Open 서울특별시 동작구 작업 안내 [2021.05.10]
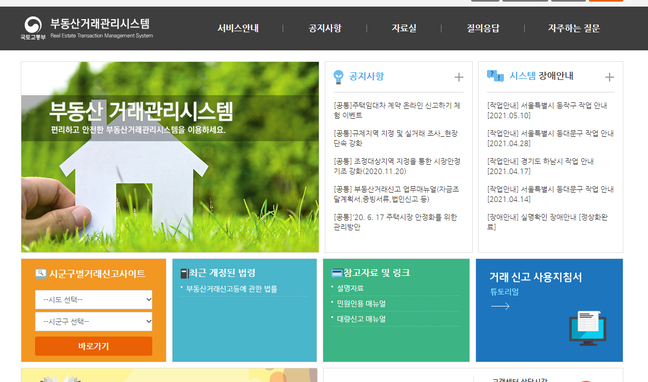The height and width of the screenshot is (382, 648). click(x=547, y=110)
